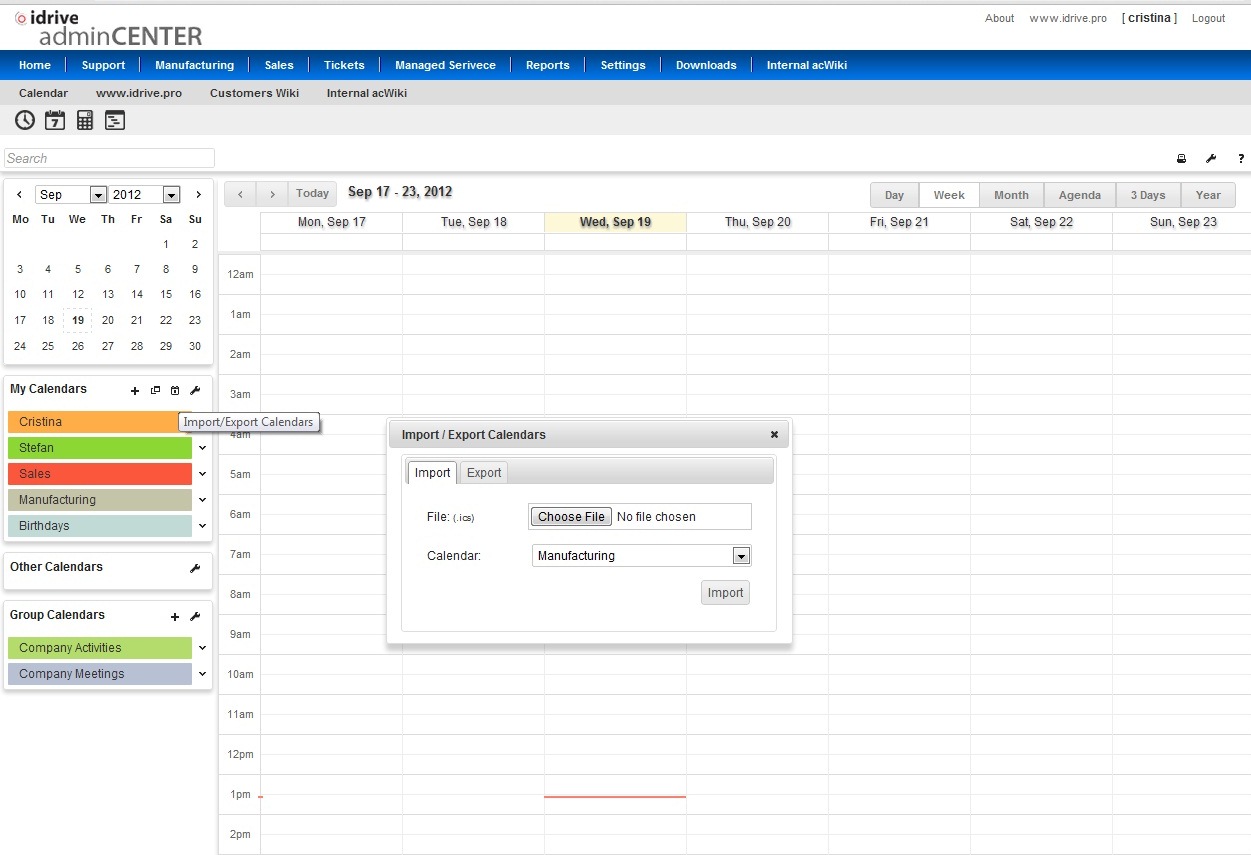Select the Week view tab

tap(949, 195)
